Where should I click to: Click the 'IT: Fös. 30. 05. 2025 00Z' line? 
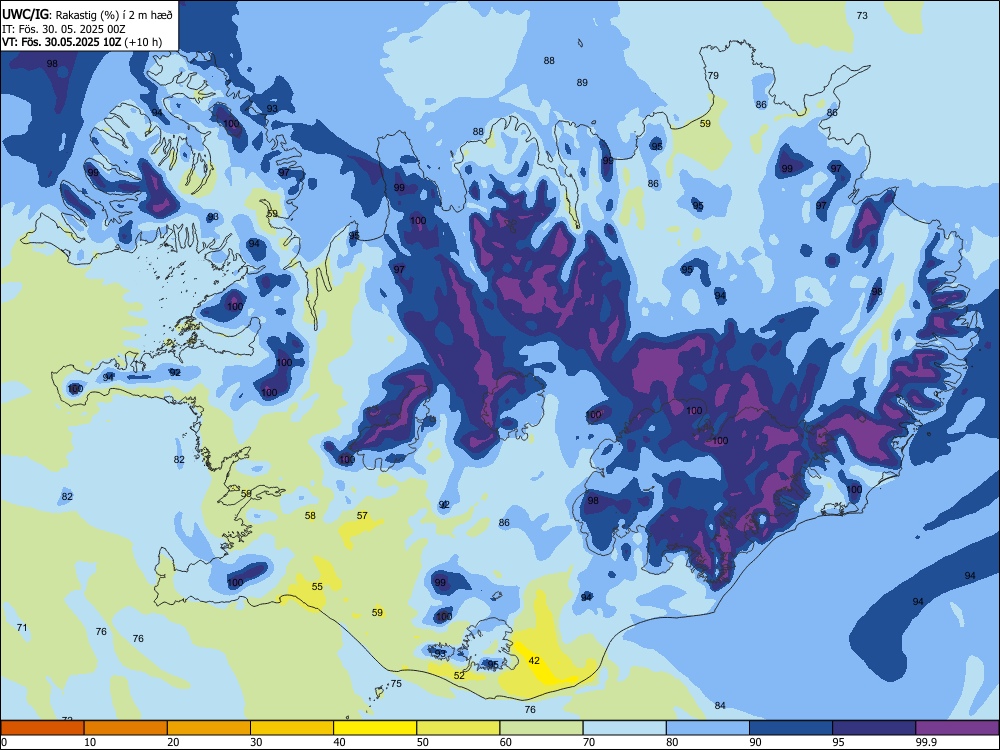tap(64, 29)
